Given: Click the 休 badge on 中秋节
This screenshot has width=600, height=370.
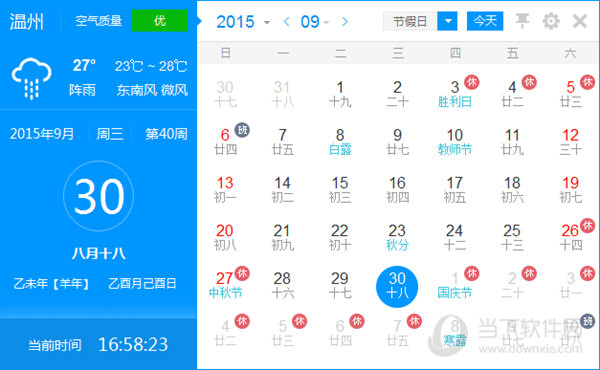Looking at the screenshot, I should [242, 273].
